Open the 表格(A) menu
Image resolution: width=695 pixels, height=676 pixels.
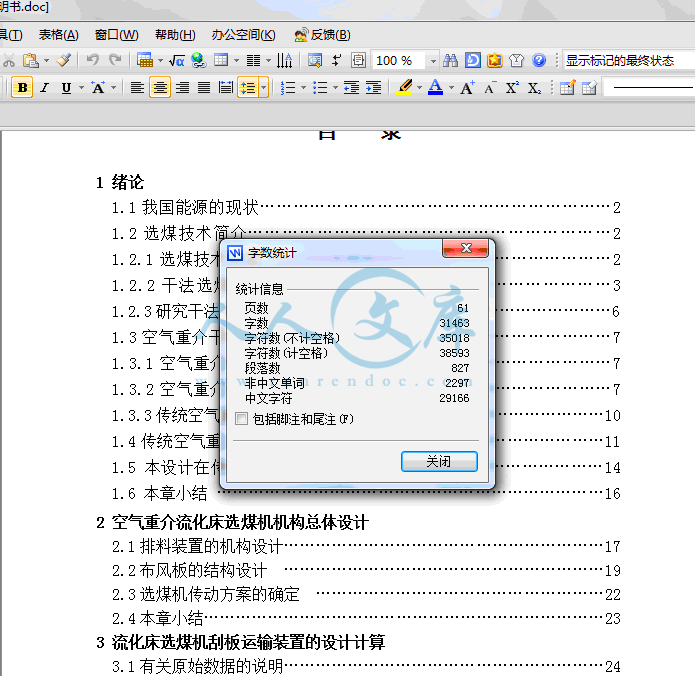[59, 35]
